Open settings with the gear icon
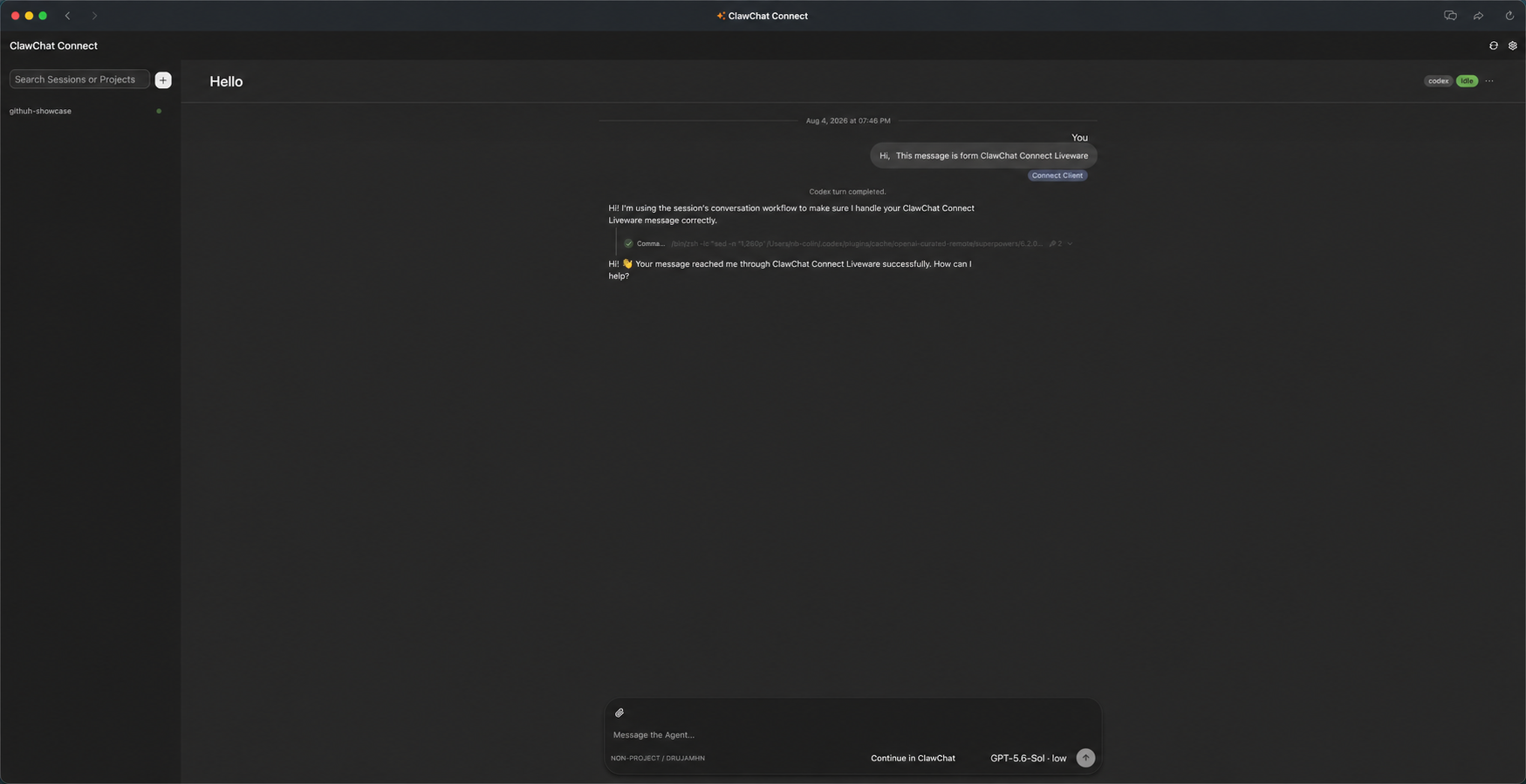Image resolution: width=1526 pixels, height=784 pixels. pos(1513,45)
